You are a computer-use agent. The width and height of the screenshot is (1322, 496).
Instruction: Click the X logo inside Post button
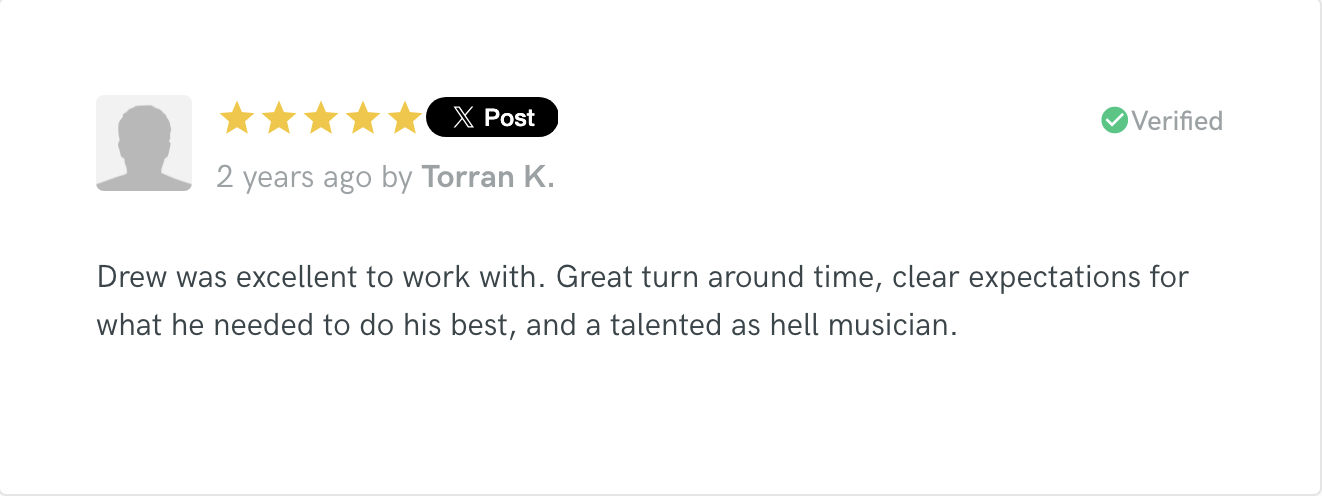pos(463,118)
